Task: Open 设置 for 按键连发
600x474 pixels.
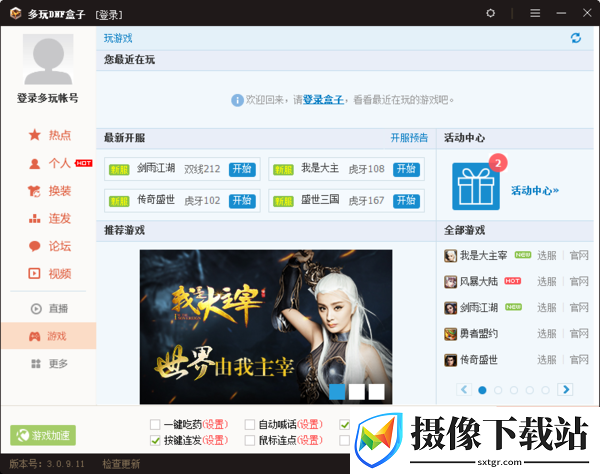Action: pyautogui.click(x=215, y=440)
